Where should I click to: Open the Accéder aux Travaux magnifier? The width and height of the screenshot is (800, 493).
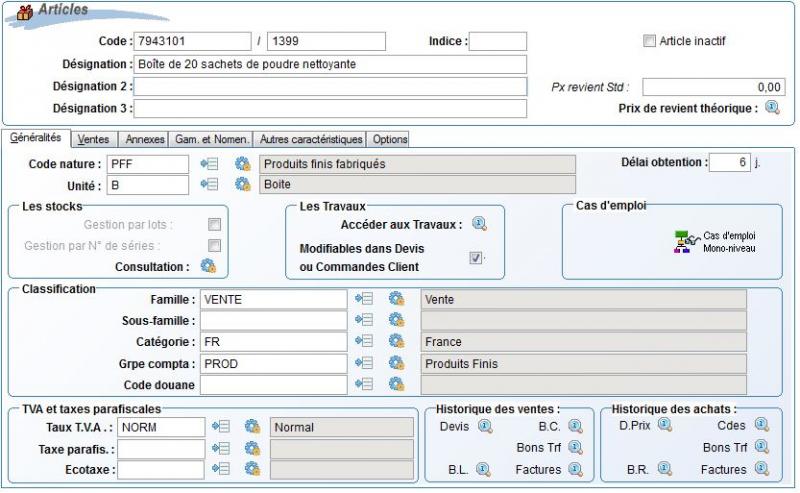pyautogui.click(x=478, y=225)
